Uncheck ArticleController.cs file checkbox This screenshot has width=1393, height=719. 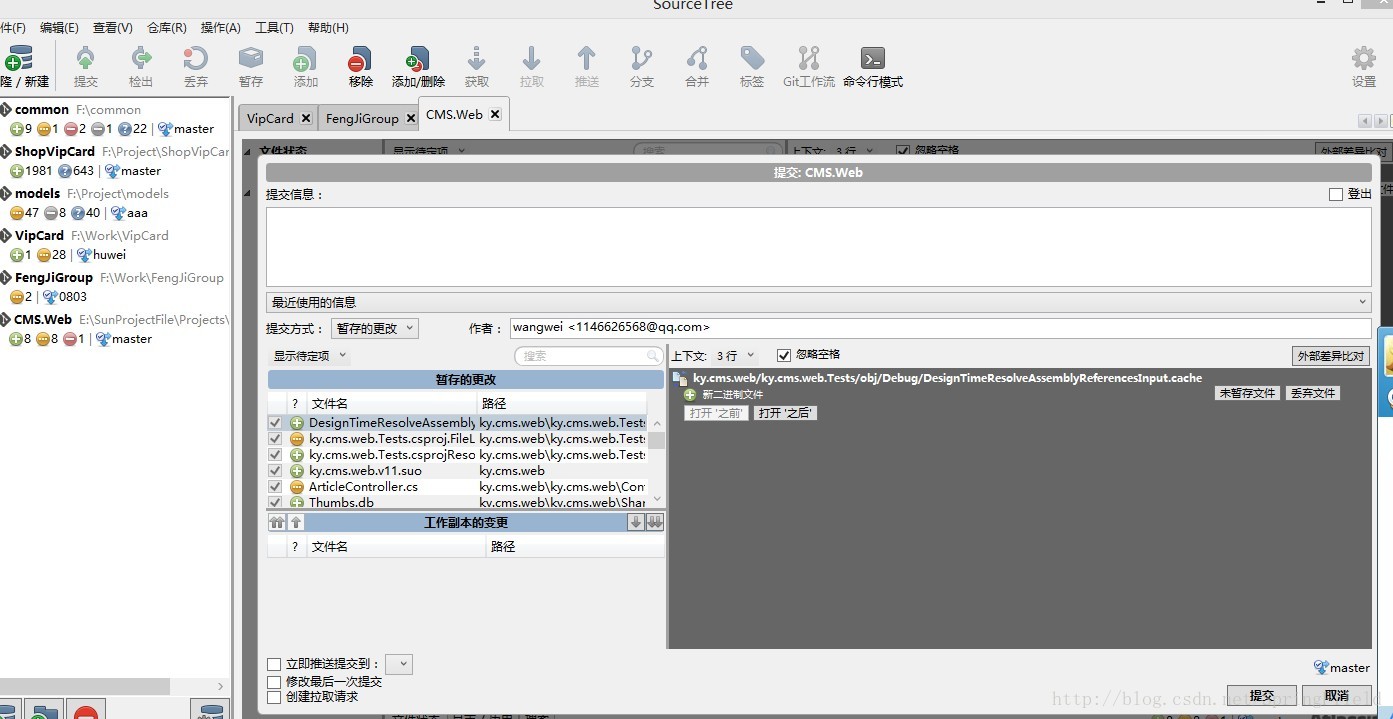click(x=275, y=487)
